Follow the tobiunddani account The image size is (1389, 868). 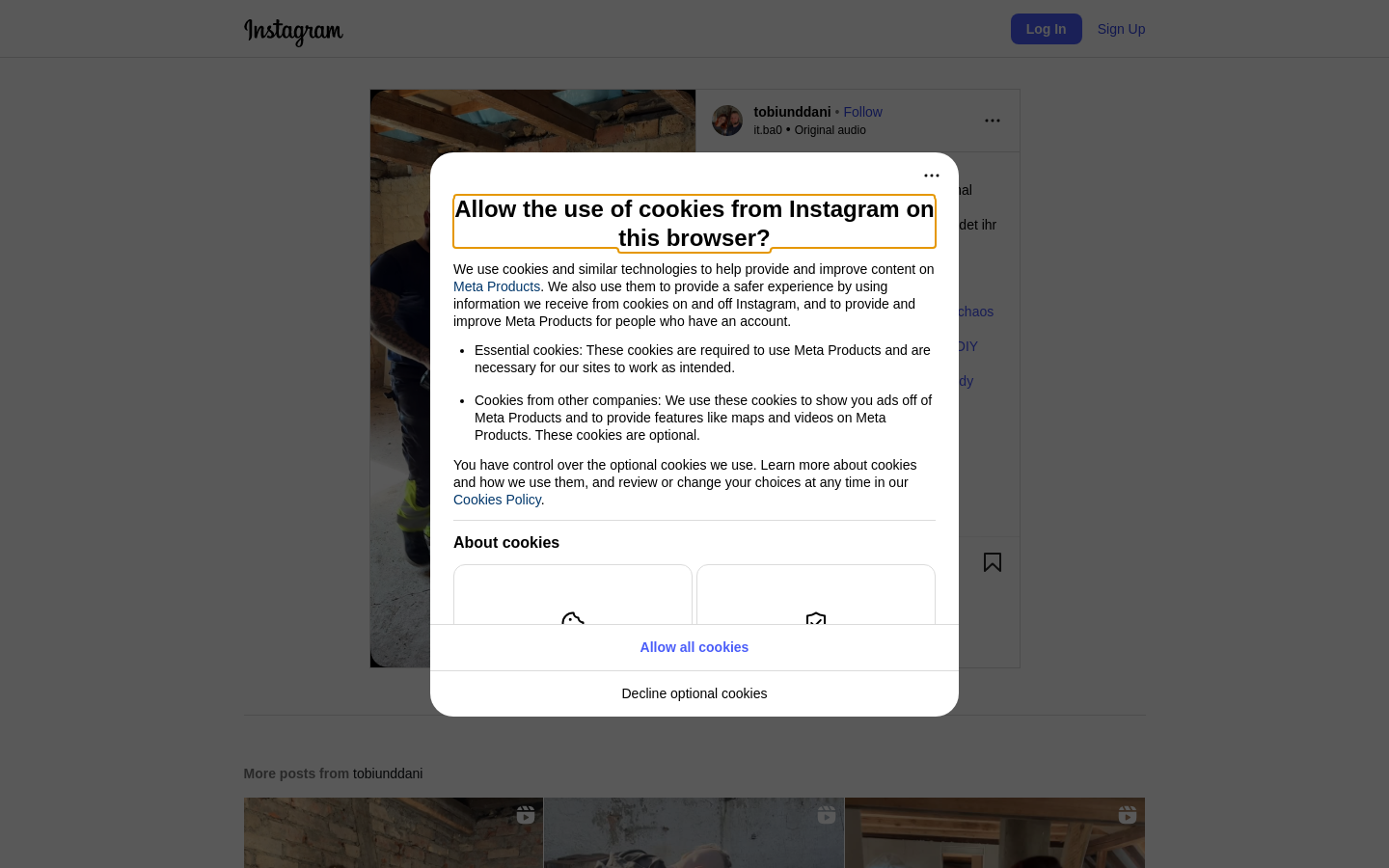click(x=862, y=112)
